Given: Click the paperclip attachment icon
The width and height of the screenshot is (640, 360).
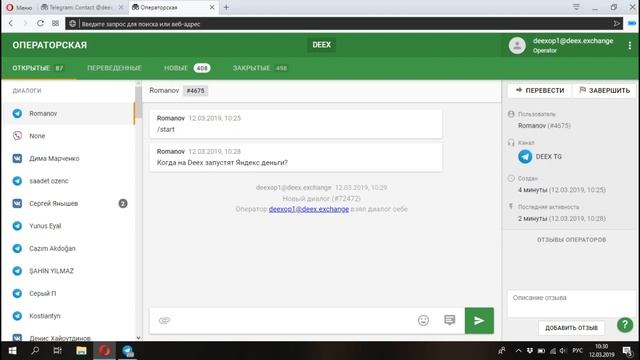Looking at the screenshot, I should pos(164,320).
